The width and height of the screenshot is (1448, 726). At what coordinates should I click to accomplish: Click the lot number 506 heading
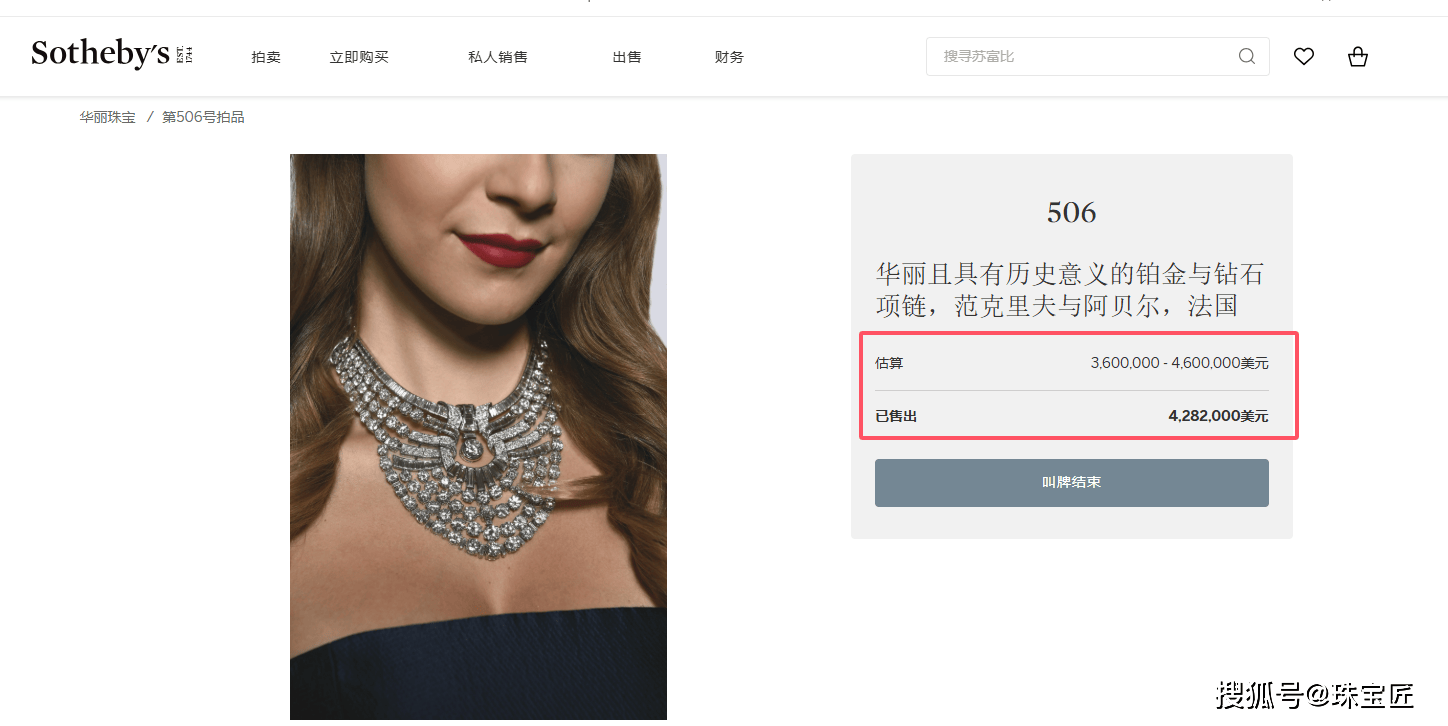pos(1072,212)
